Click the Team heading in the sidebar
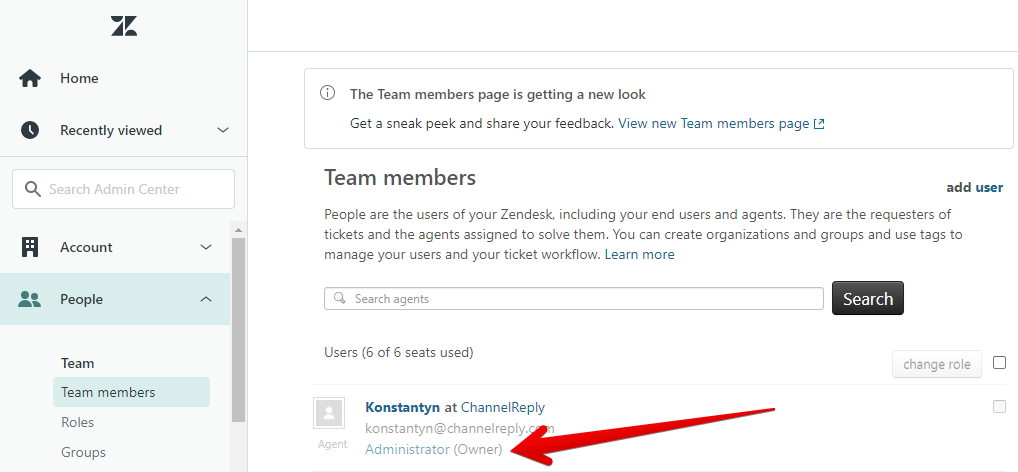This screenshot has height=472, width=1018. tap(77, 363)
